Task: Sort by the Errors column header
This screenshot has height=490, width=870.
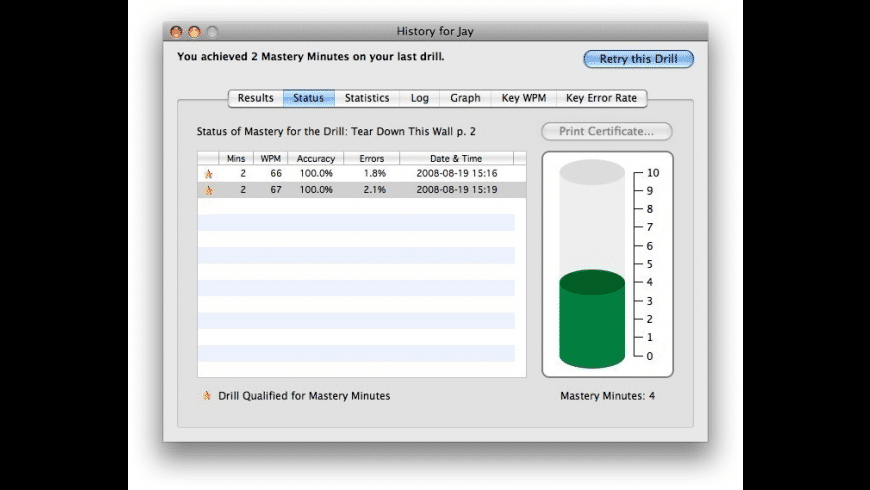Action: pyautogui.click(x=372, y=158)
